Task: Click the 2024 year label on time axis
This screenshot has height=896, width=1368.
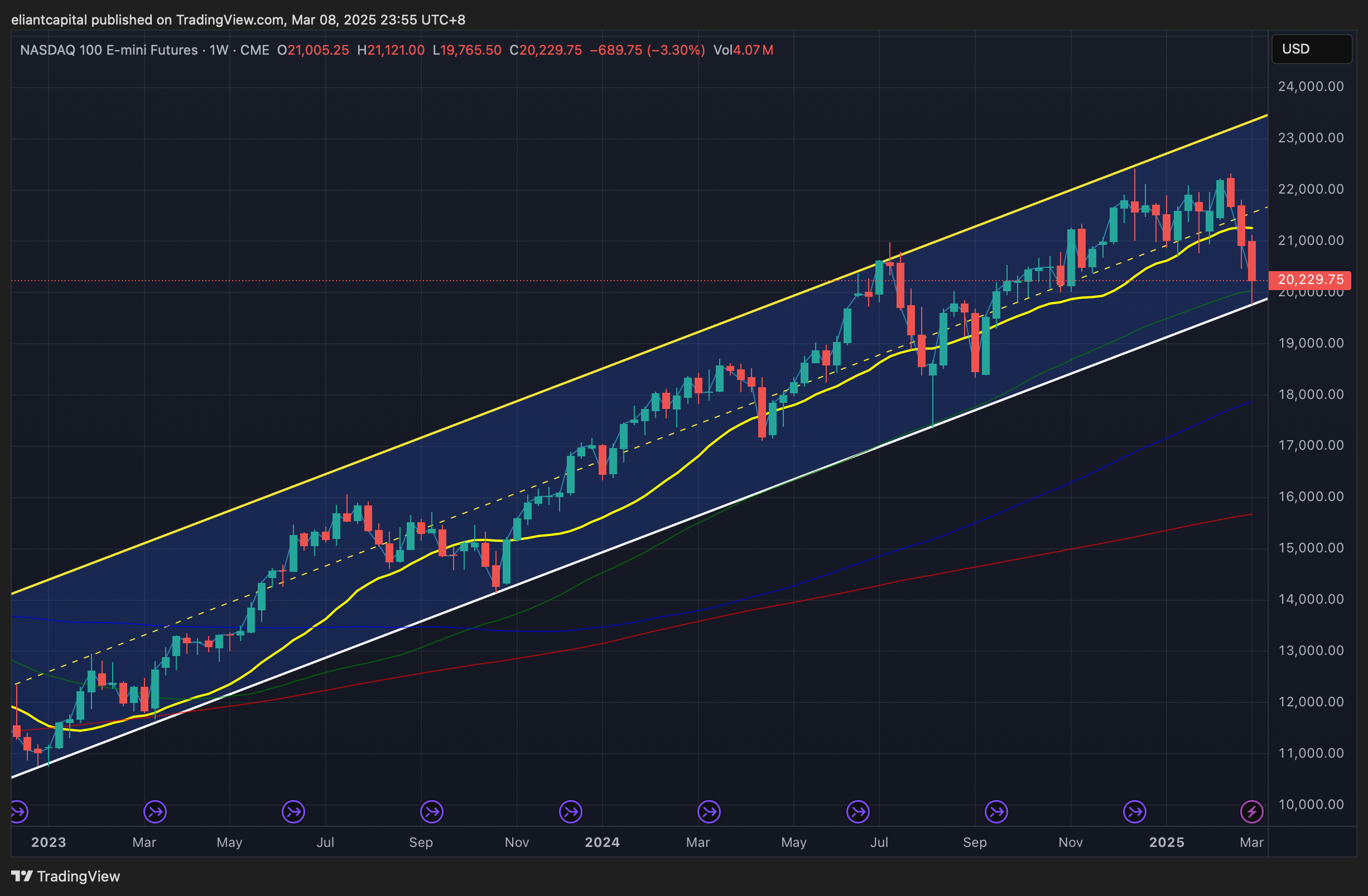Action: [x=602, y=842]
